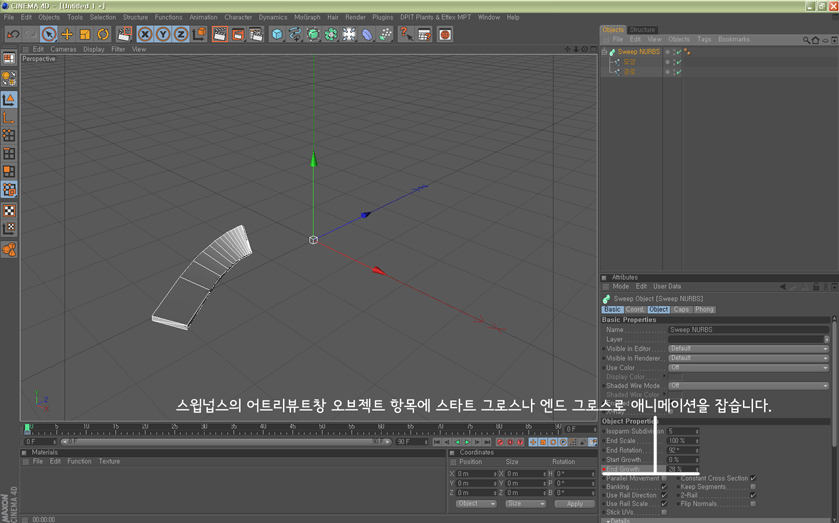Image resolution: width=839 pixels, height=523 pixels.
Task: Open Use Color dropdown
Action: tap(749, 368)
